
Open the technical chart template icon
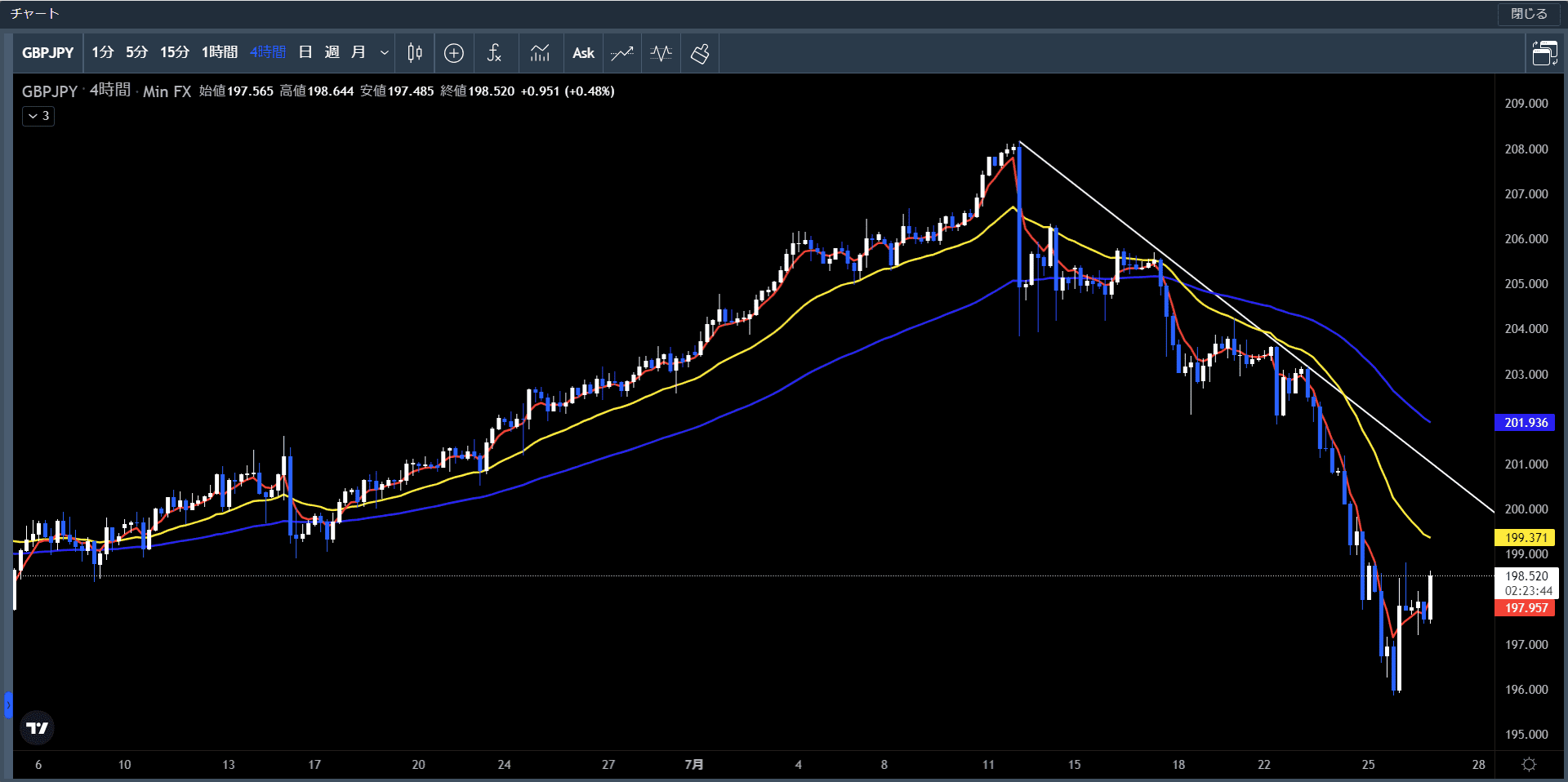540,53
